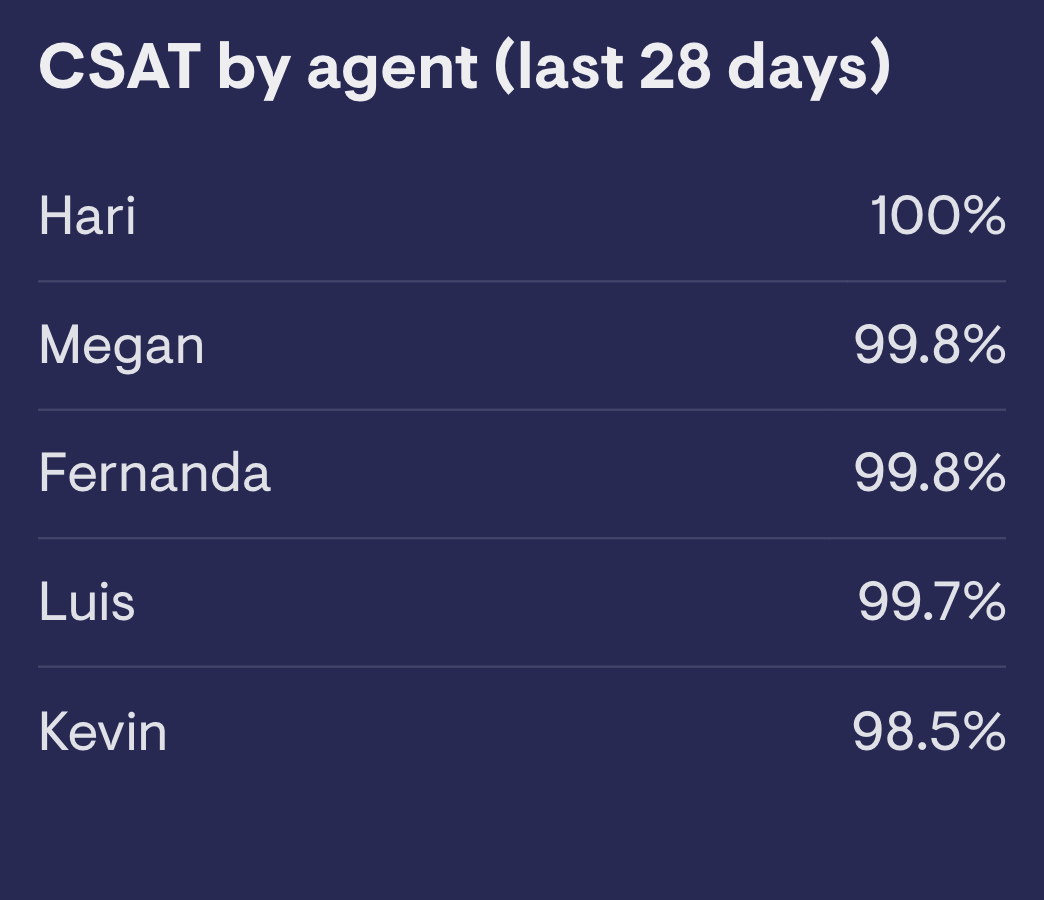Viewport: 1044px width, 900px height.
Task: Click Megan's 99.8% score value
Action: pos(929,345)
